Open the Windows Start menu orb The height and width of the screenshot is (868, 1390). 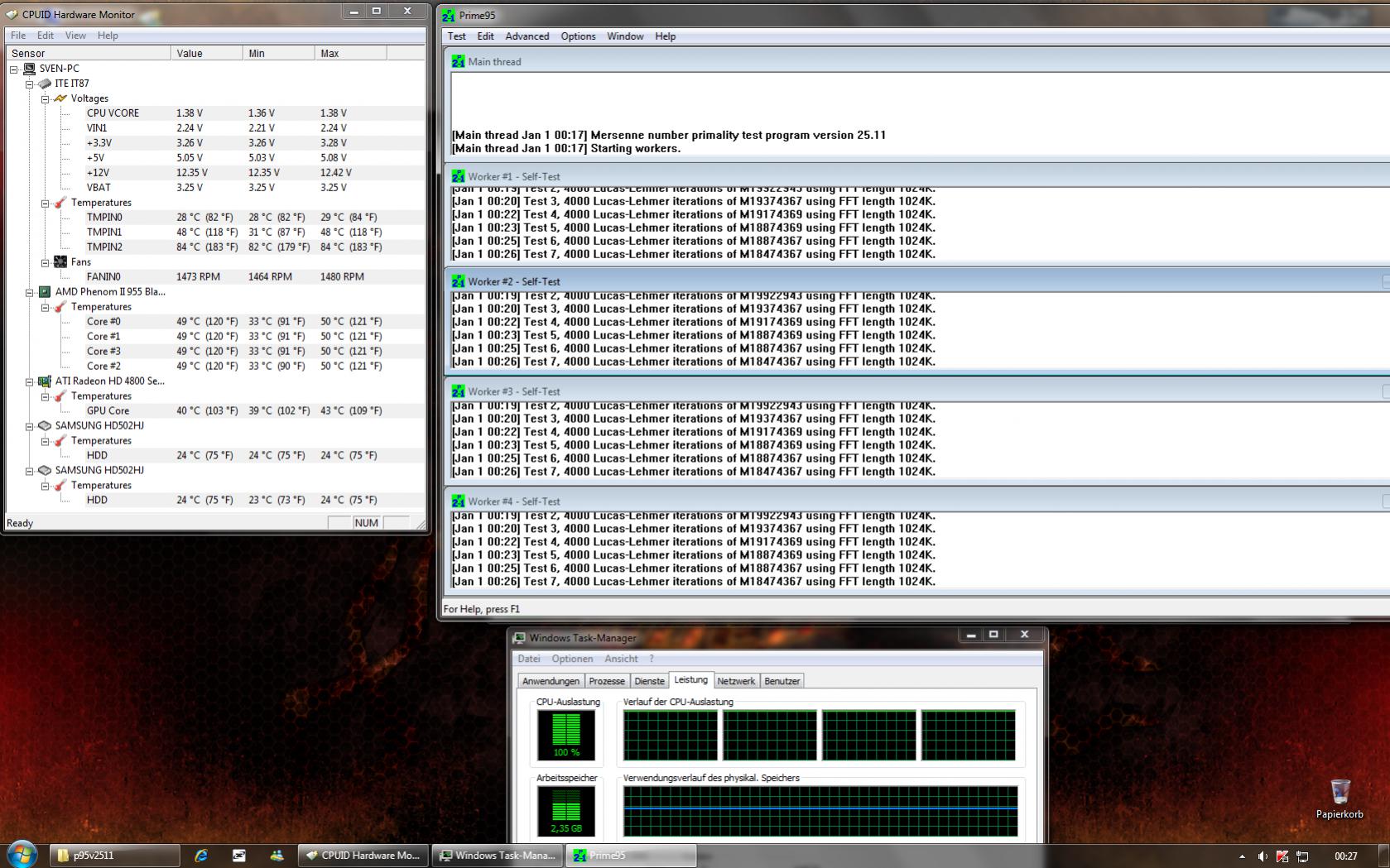click(x=22, y=855)
